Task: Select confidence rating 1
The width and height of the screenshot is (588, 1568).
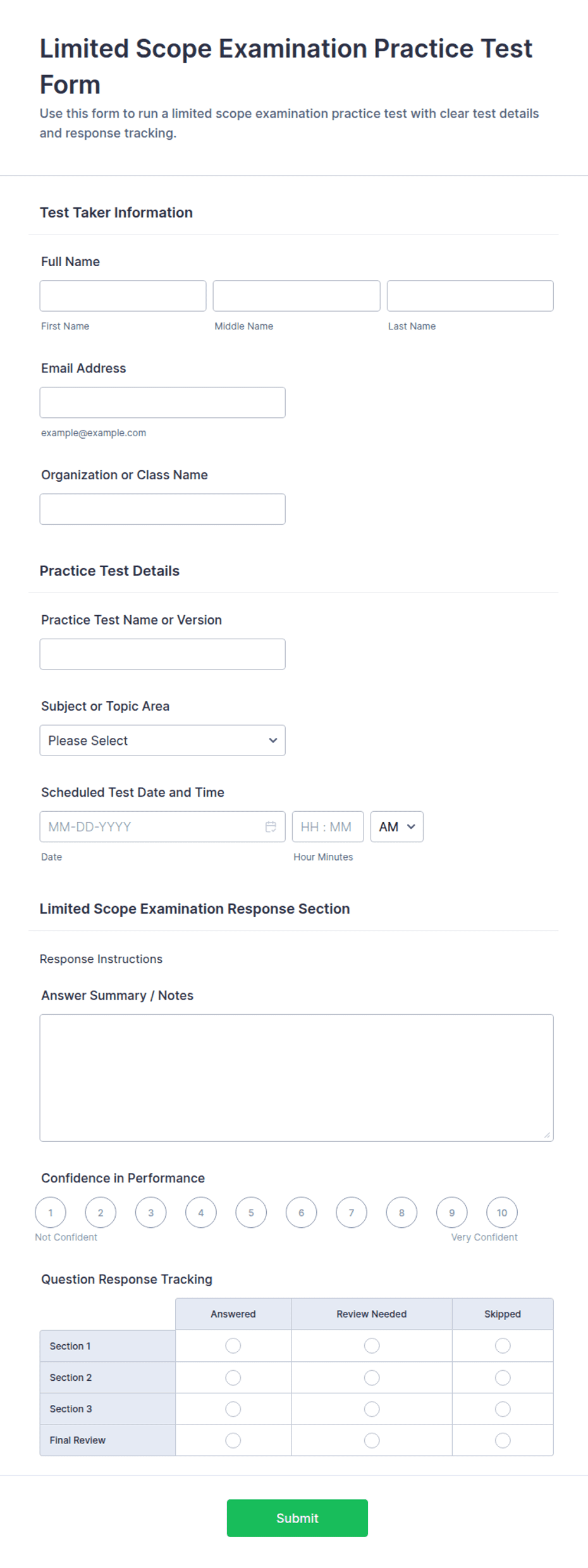Action: click(x=51, y=1213)
